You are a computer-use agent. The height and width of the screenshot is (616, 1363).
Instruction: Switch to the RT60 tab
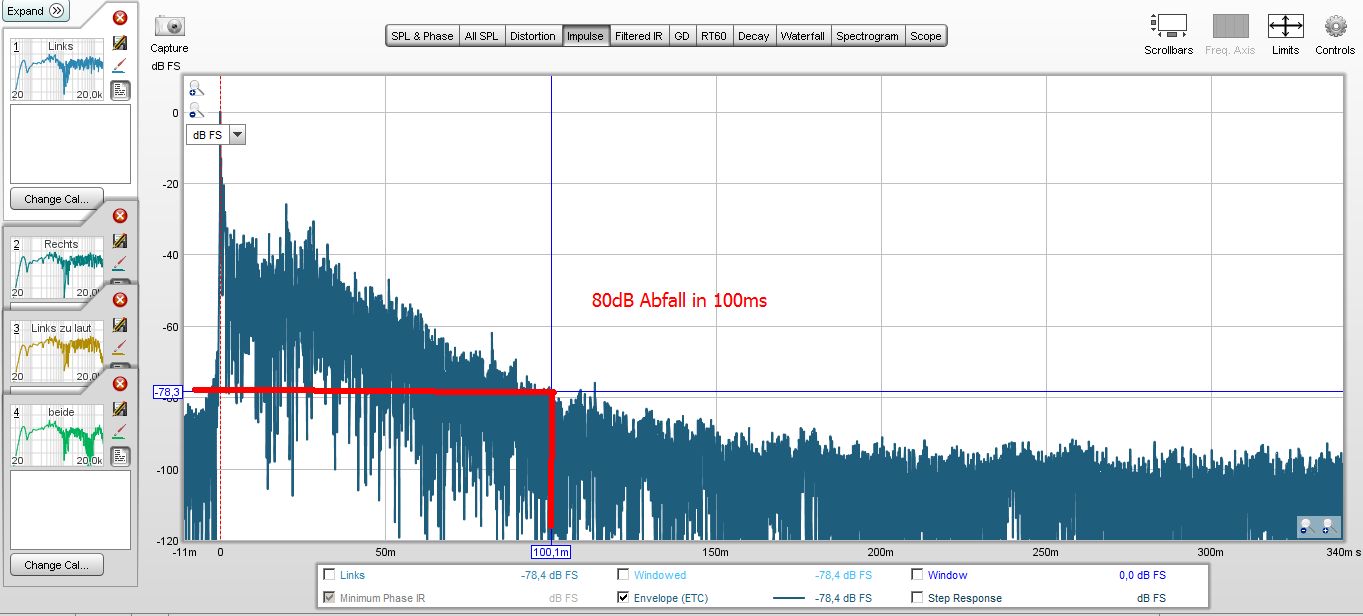point(714,36)
